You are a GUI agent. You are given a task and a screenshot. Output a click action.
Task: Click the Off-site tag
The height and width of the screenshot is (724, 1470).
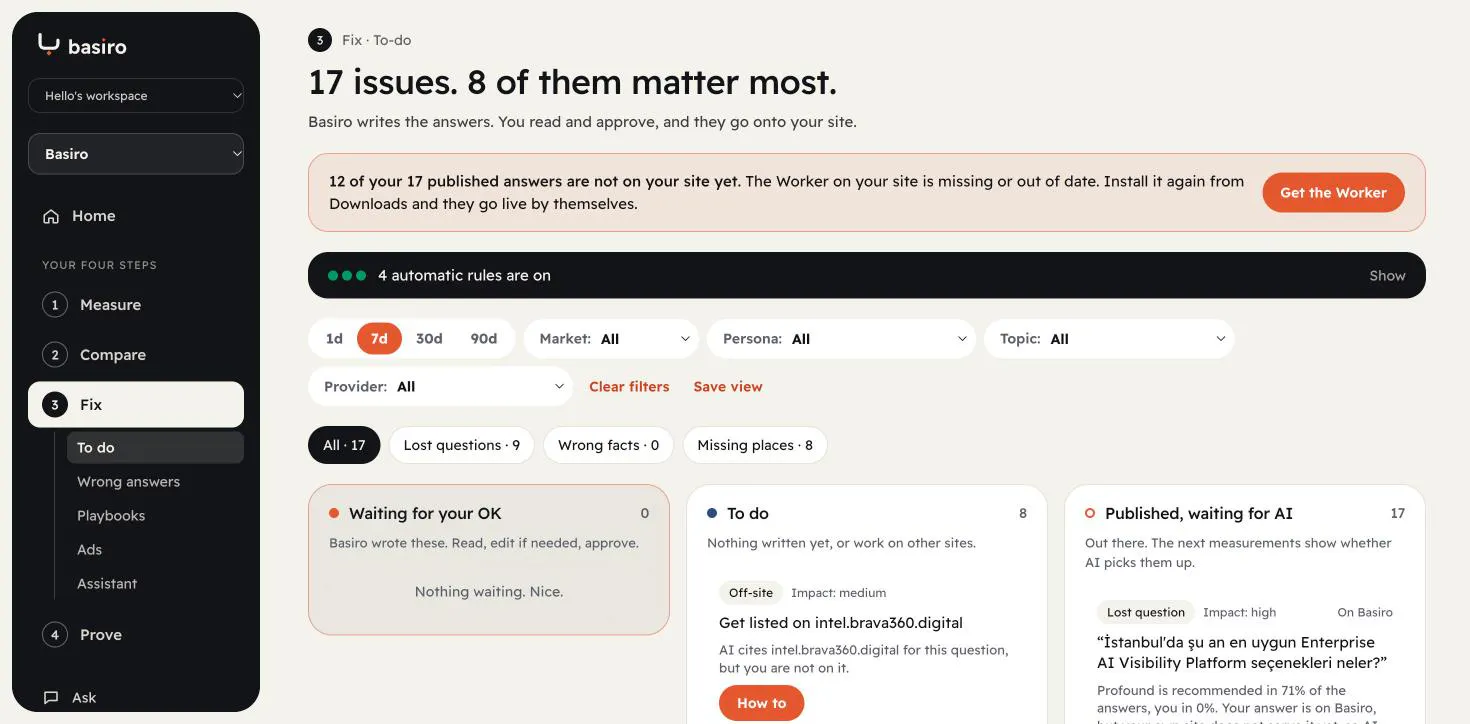tap(751, 593)
